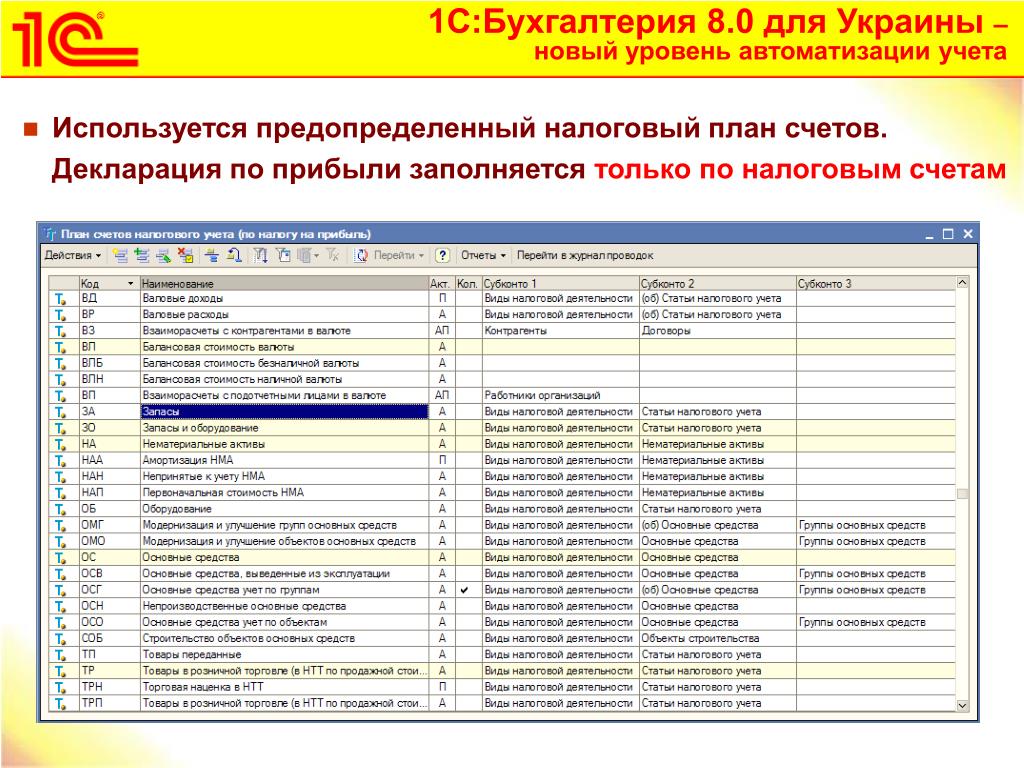
Task: Click the window title bar app icon
Action: (50, 234)
